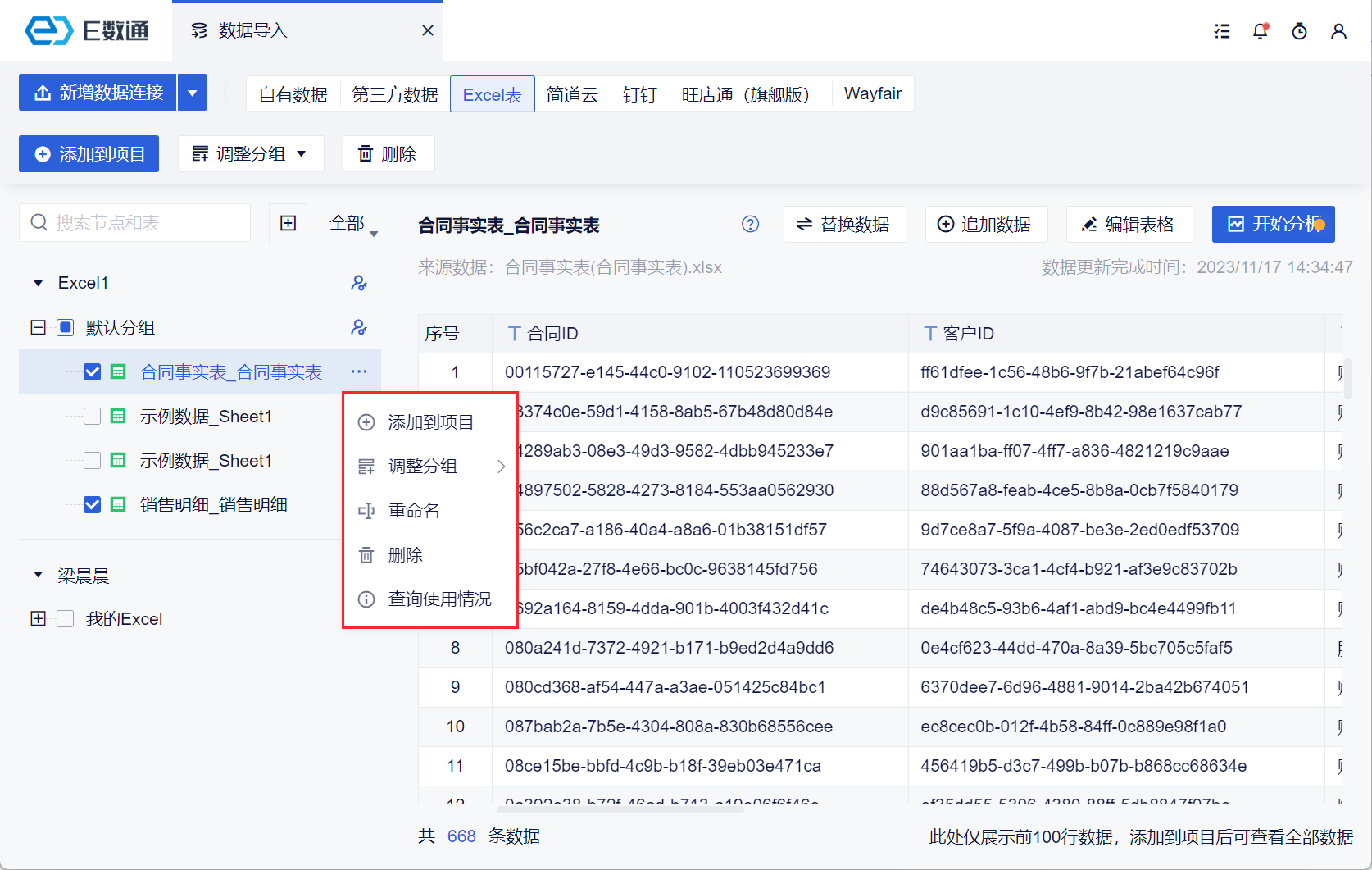Open the notifications bell
This screenshot has height=870, width=1372.
pyautogui.click(x=1261, y=31)
